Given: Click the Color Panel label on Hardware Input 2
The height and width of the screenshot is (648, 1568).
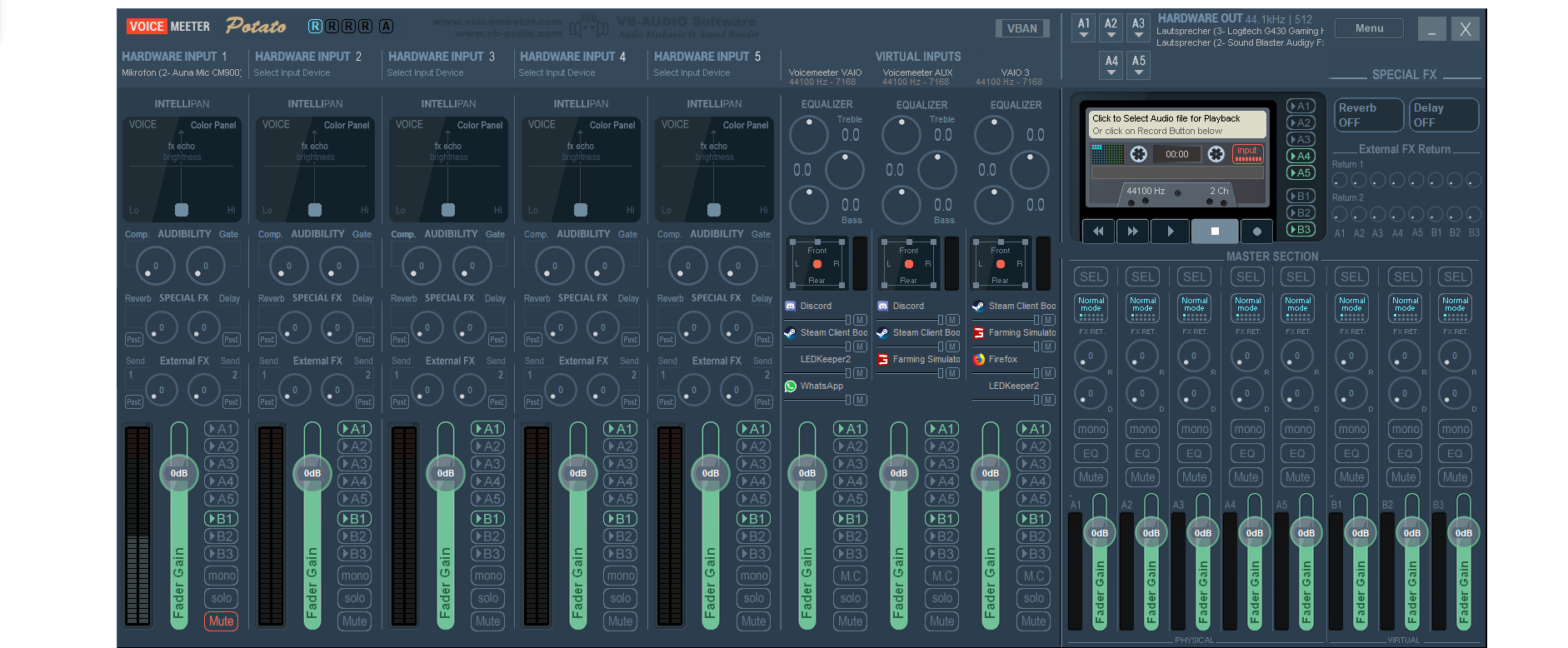Looking at the screenshot, I should 347,125.
